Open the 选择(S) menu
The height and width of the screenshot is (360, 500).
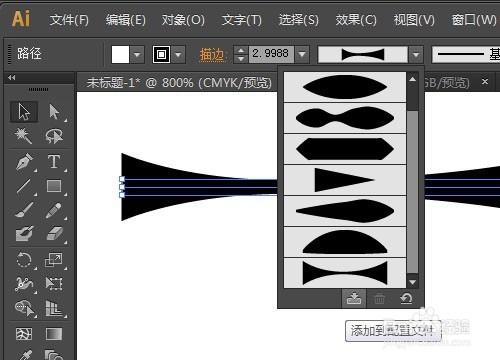[x=299, y=20]
